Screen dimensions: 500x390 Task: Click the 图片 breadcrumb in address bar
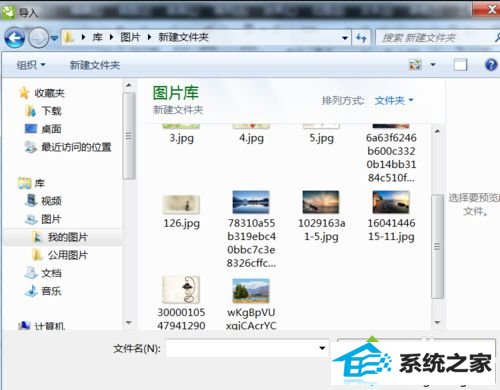pos(130,37)
